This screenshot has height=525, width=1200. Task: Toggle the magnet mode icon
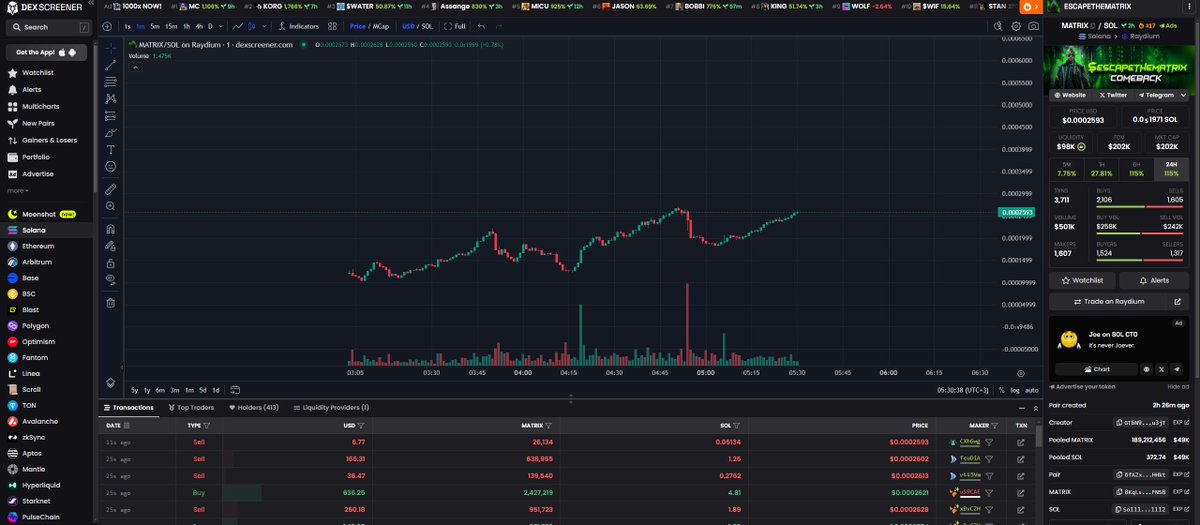(x=110, y=229)
